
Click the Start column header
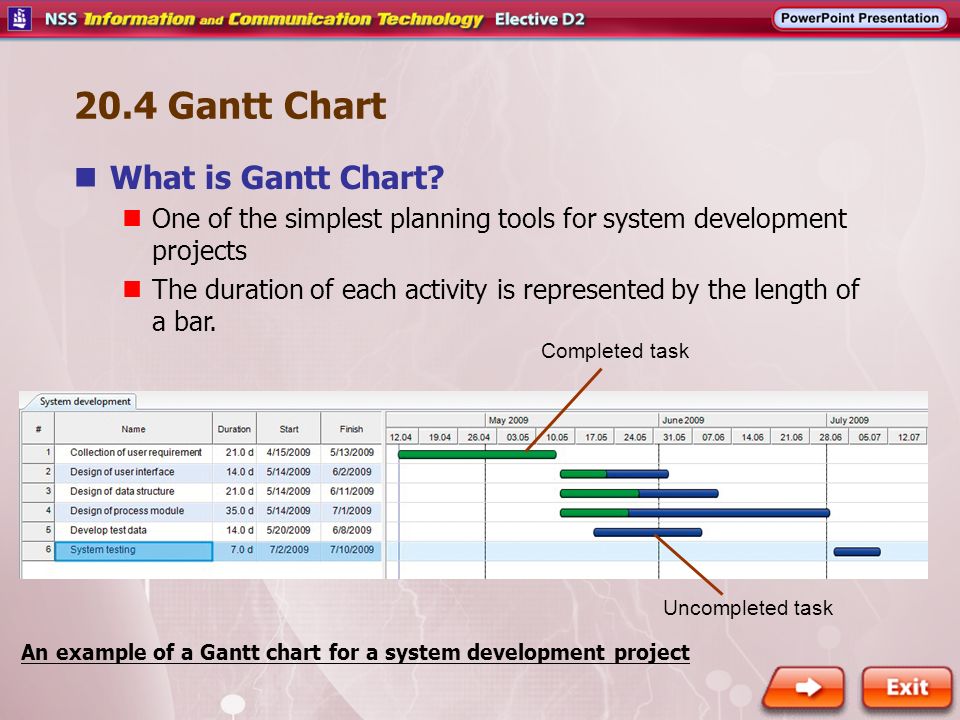289,429
